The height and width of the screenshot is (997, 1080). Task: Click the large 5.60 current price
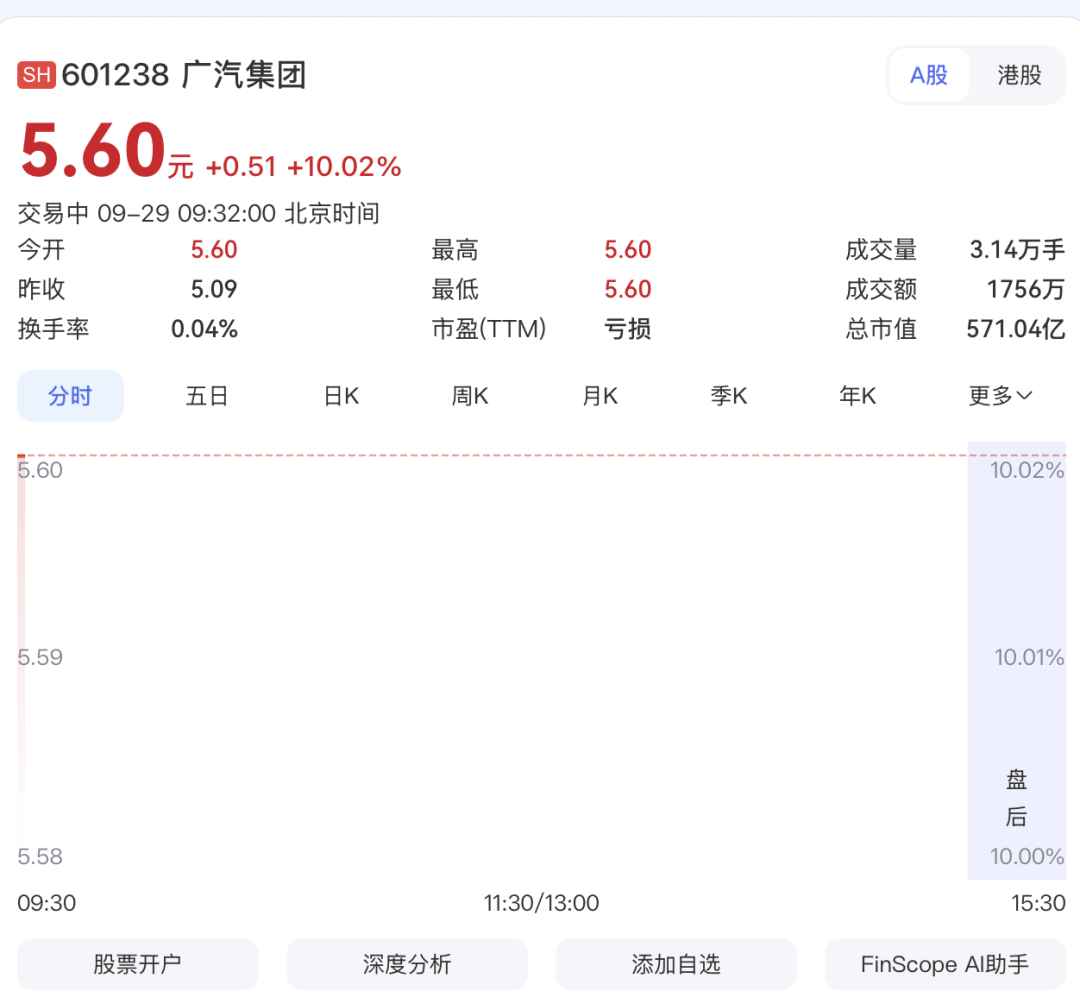tap(92, 150)
